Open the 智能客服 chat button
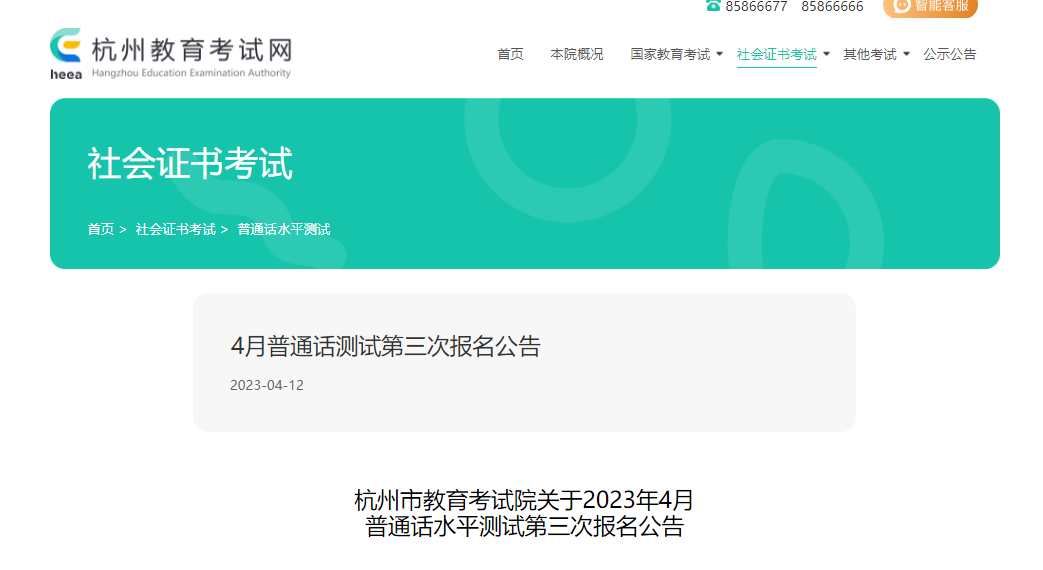Screen dimensions: 1043x570 (930, 7)
